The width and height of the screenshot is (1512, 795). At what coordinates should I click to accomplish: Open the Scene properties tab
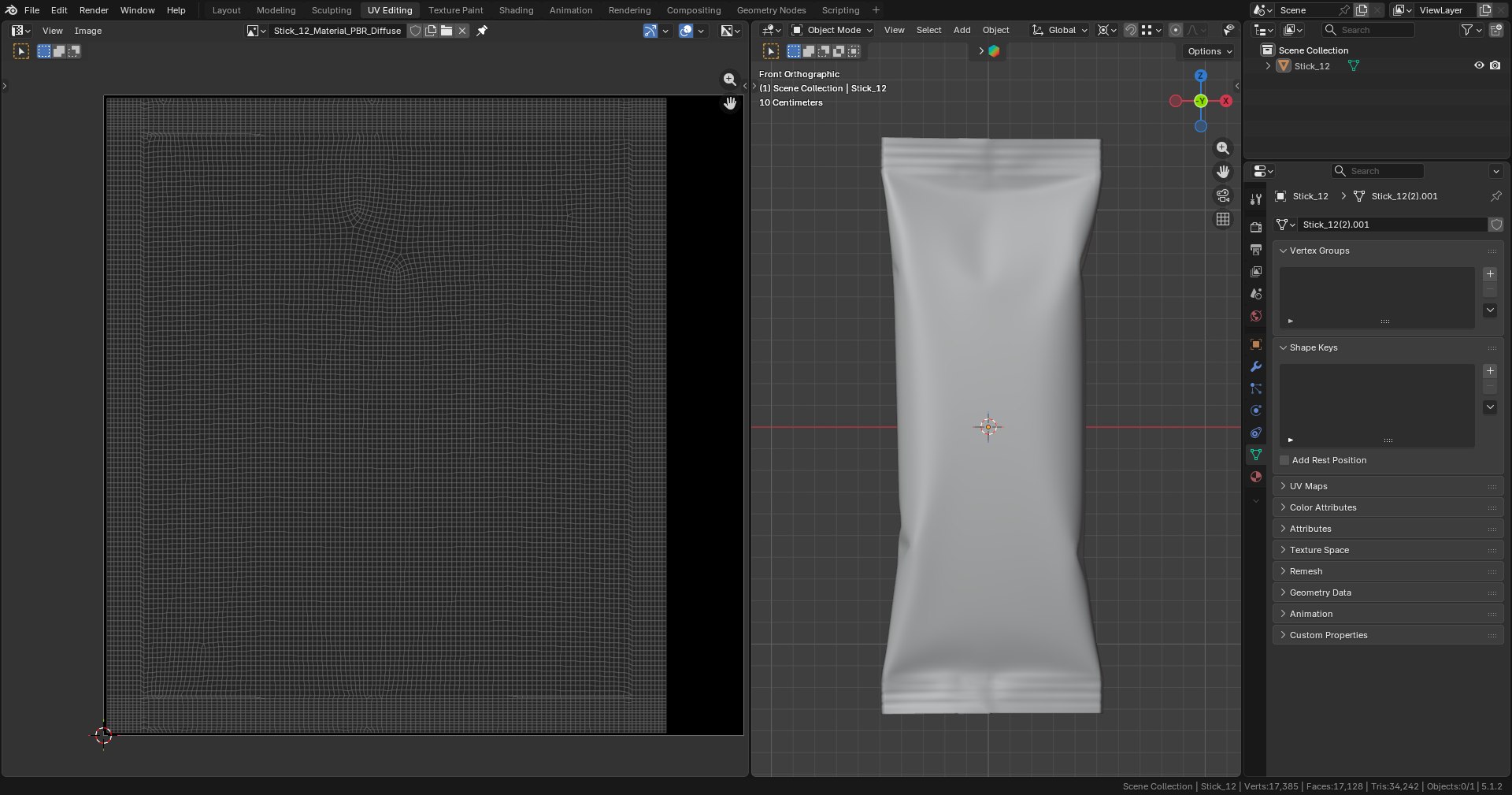point(1255,293)
